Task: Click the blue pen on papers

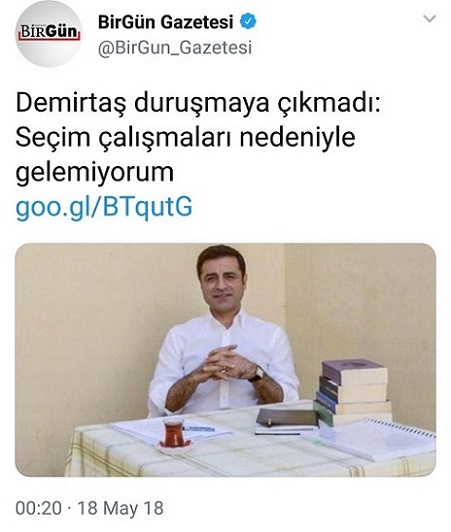Action: pos(200,429)
